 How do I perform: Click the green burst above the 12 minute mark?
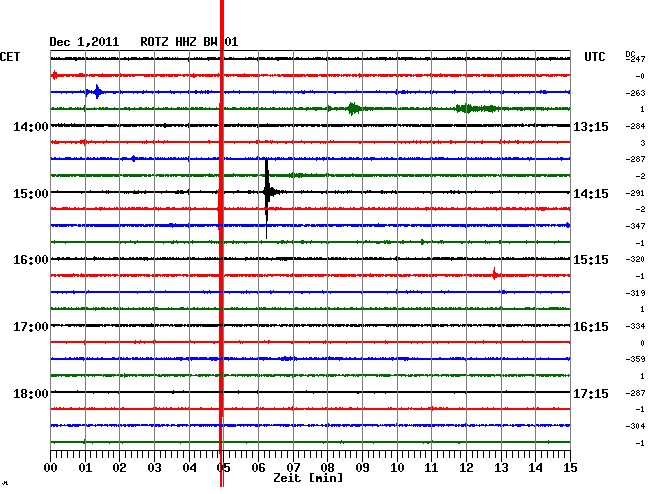click(x=475, y=109)
